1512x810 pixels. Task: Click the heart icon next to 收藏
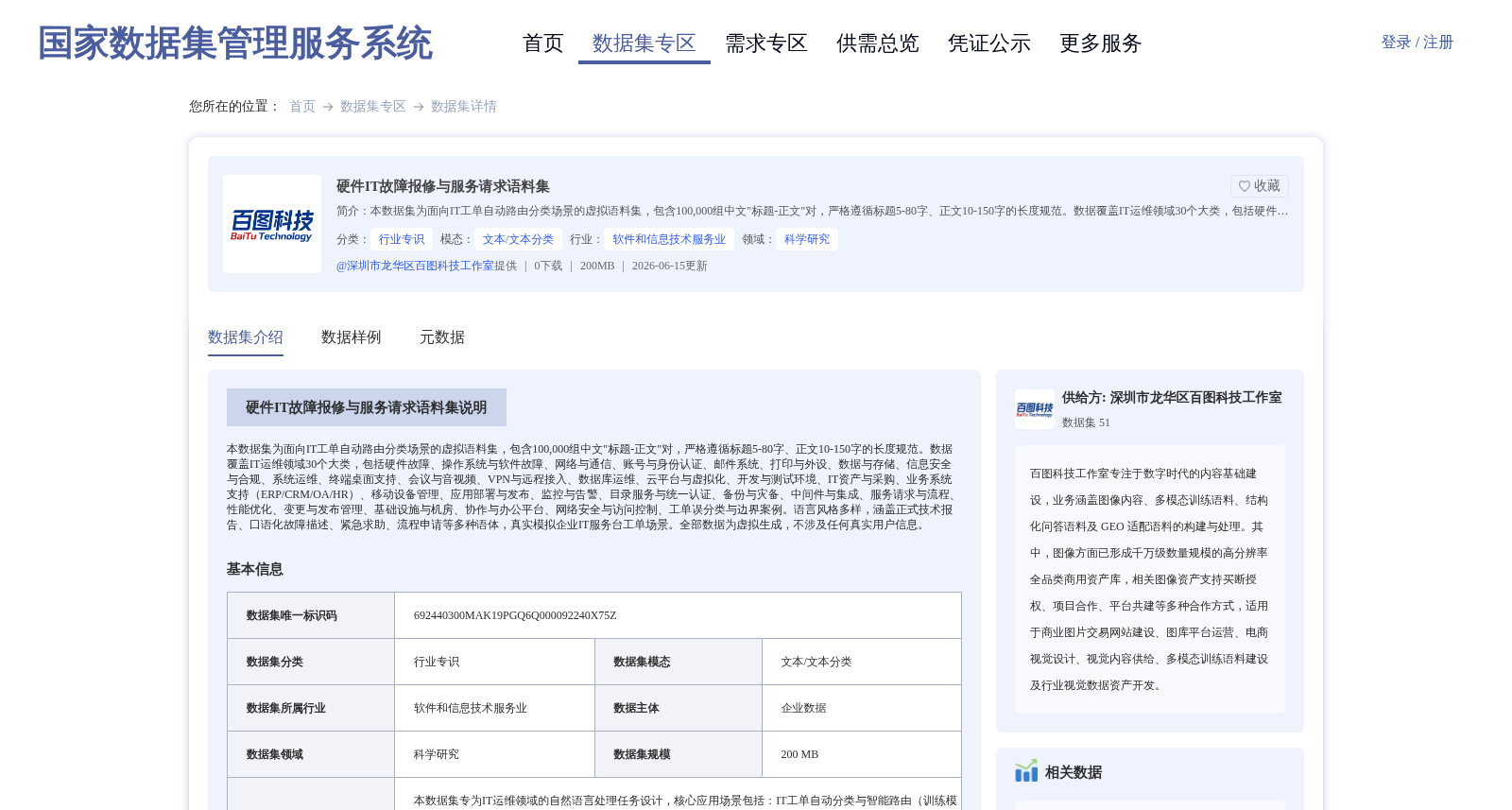[x=1245, y=186]
